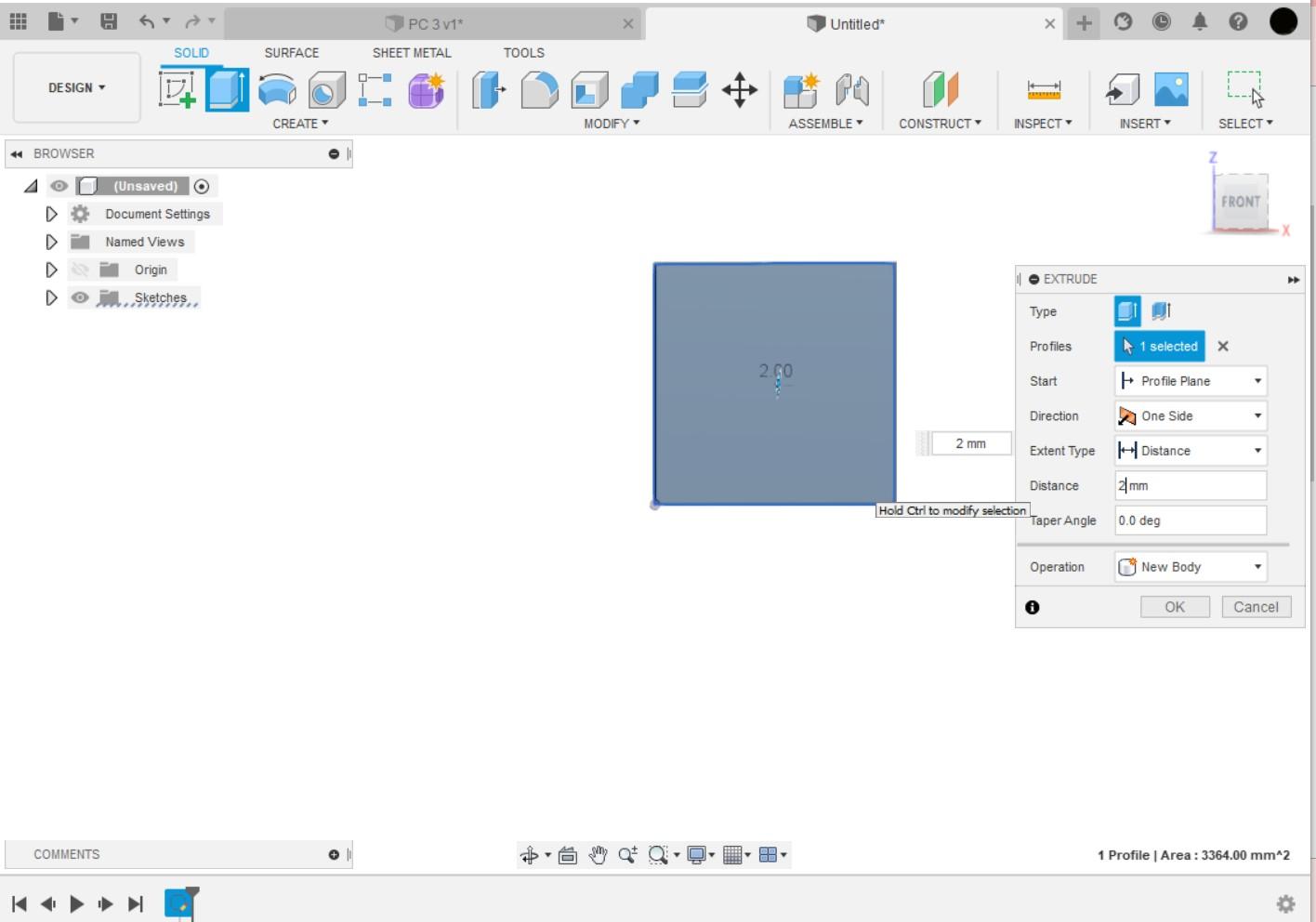Open the data panel grid icon
This screenshot has width=1316, height=922.
tap(19, 21)
